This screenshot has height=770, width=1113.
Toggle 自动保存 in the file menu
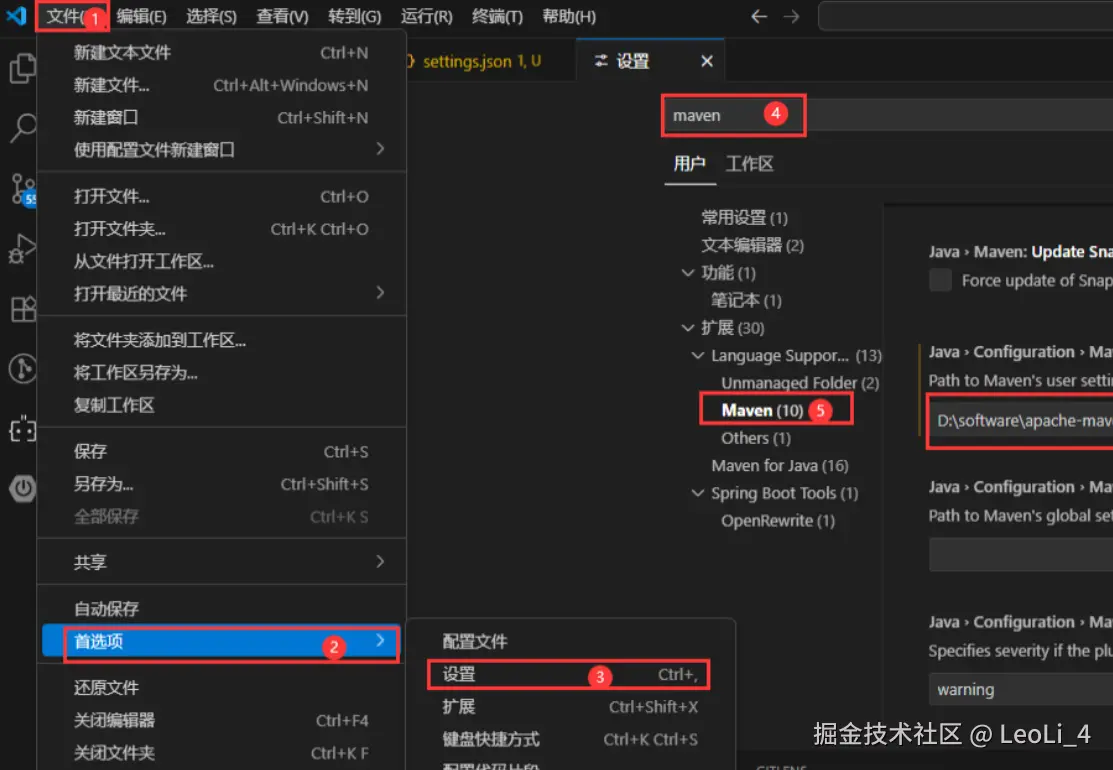(221, 609)
